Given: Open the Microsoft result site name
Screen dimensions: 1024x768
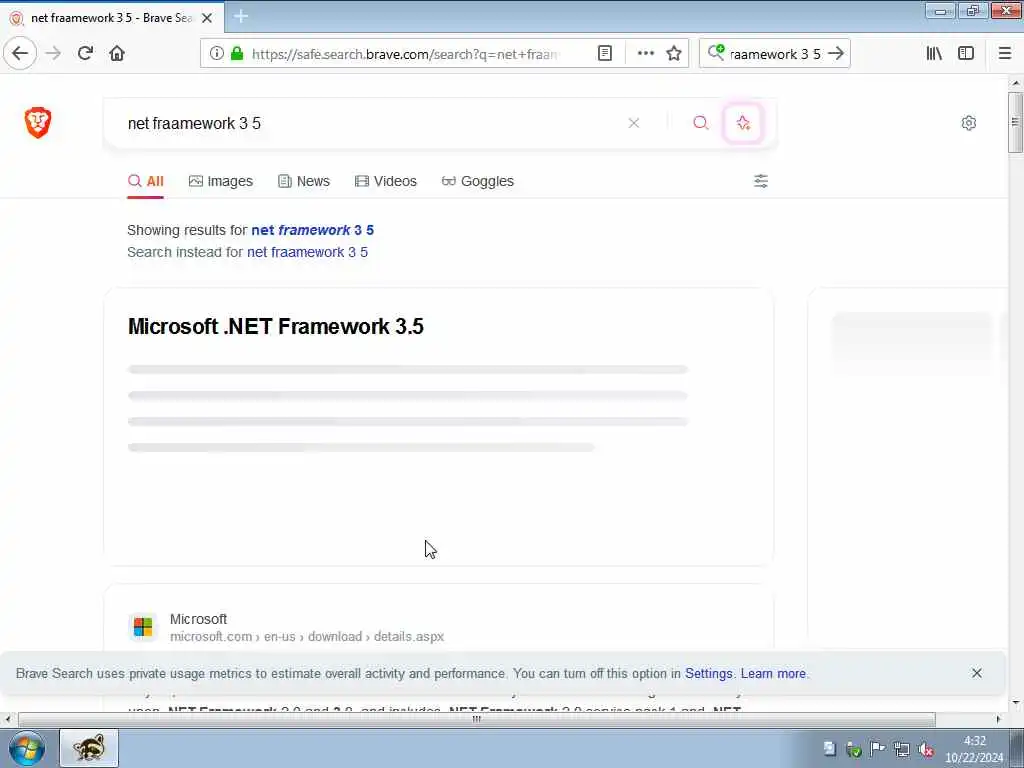Looking at the screenshot, I should (x=199, y=618).
